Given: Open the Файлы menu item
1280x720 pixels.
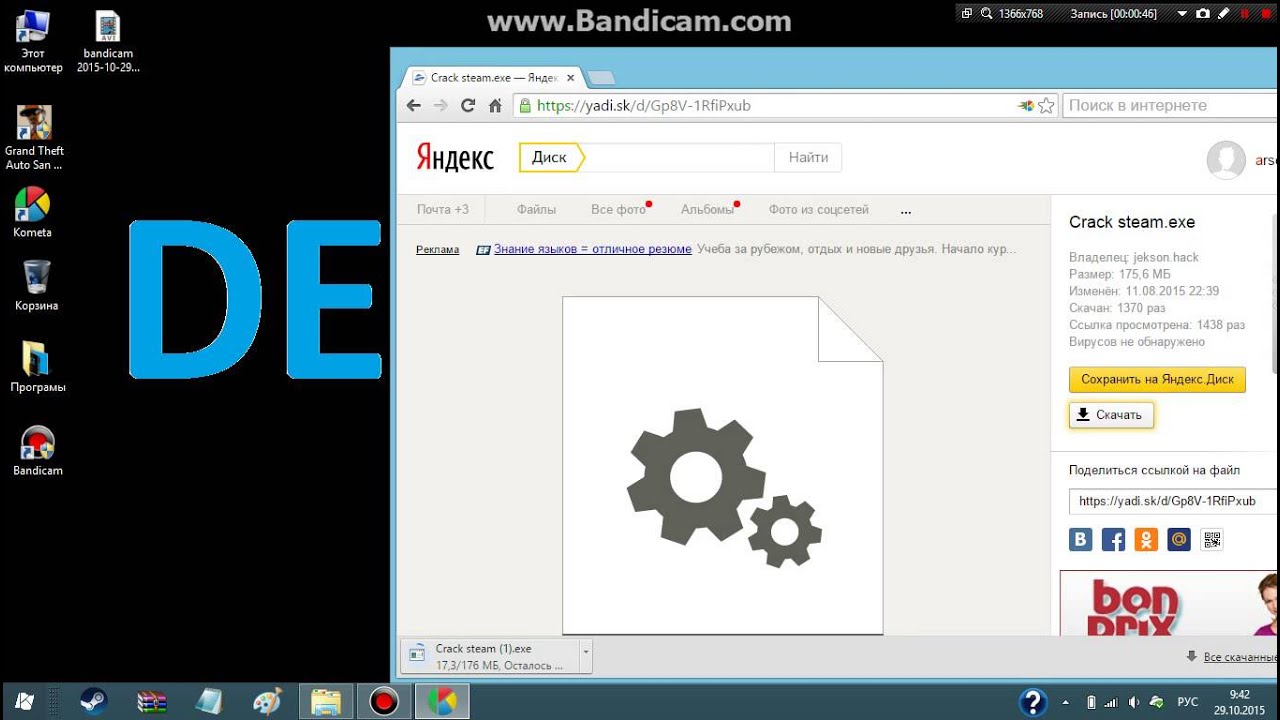Looking at the screenshot, I should (536, 210).
